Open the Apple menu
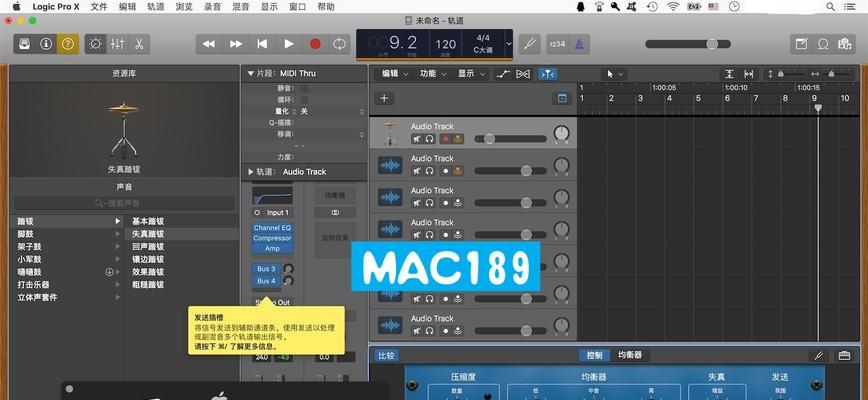Viewport: 868px width, 400px height. pos(16,7)
